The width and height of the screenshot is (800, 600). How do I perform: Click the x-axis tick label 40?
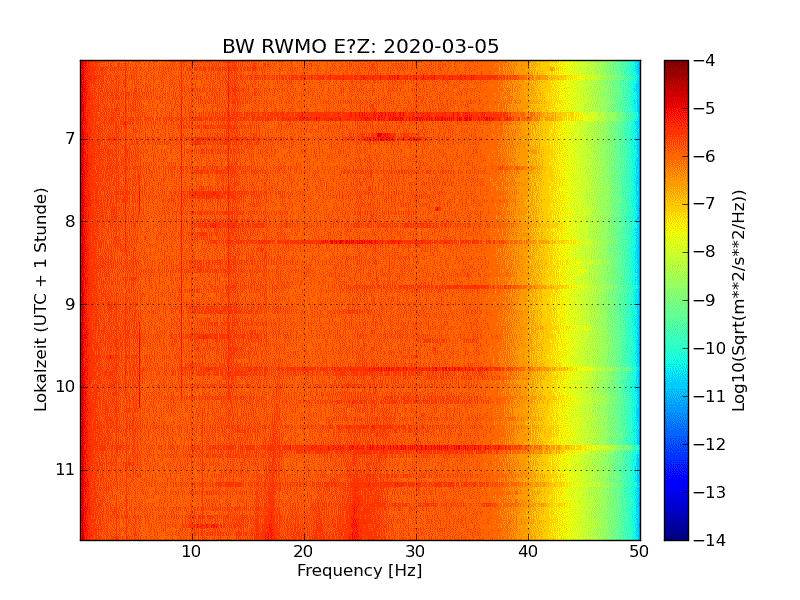pos(528,552)
